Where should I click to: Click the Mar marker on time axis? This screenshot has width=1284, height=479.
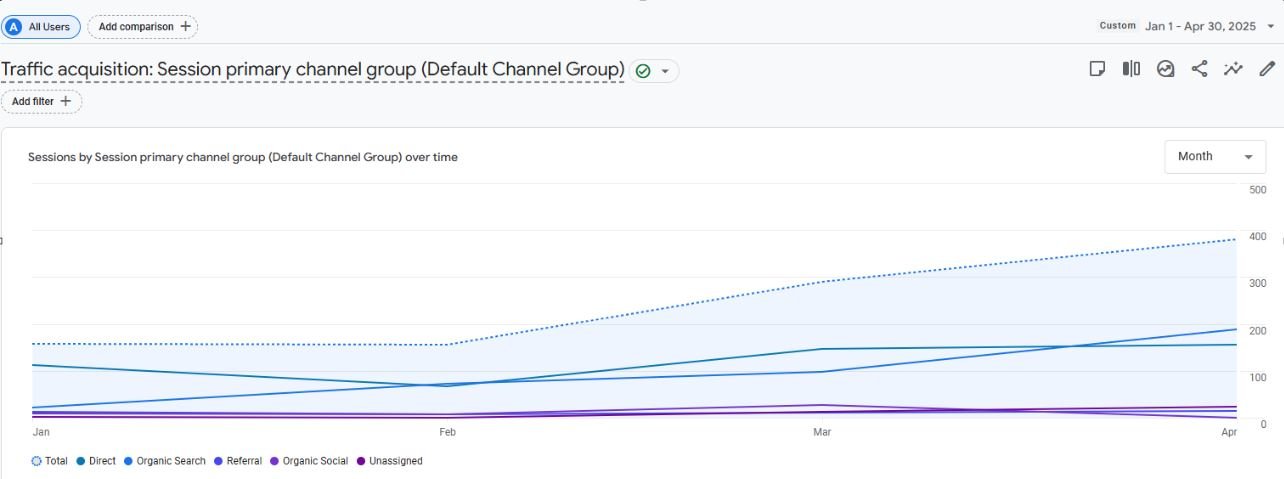pos(822,432)
